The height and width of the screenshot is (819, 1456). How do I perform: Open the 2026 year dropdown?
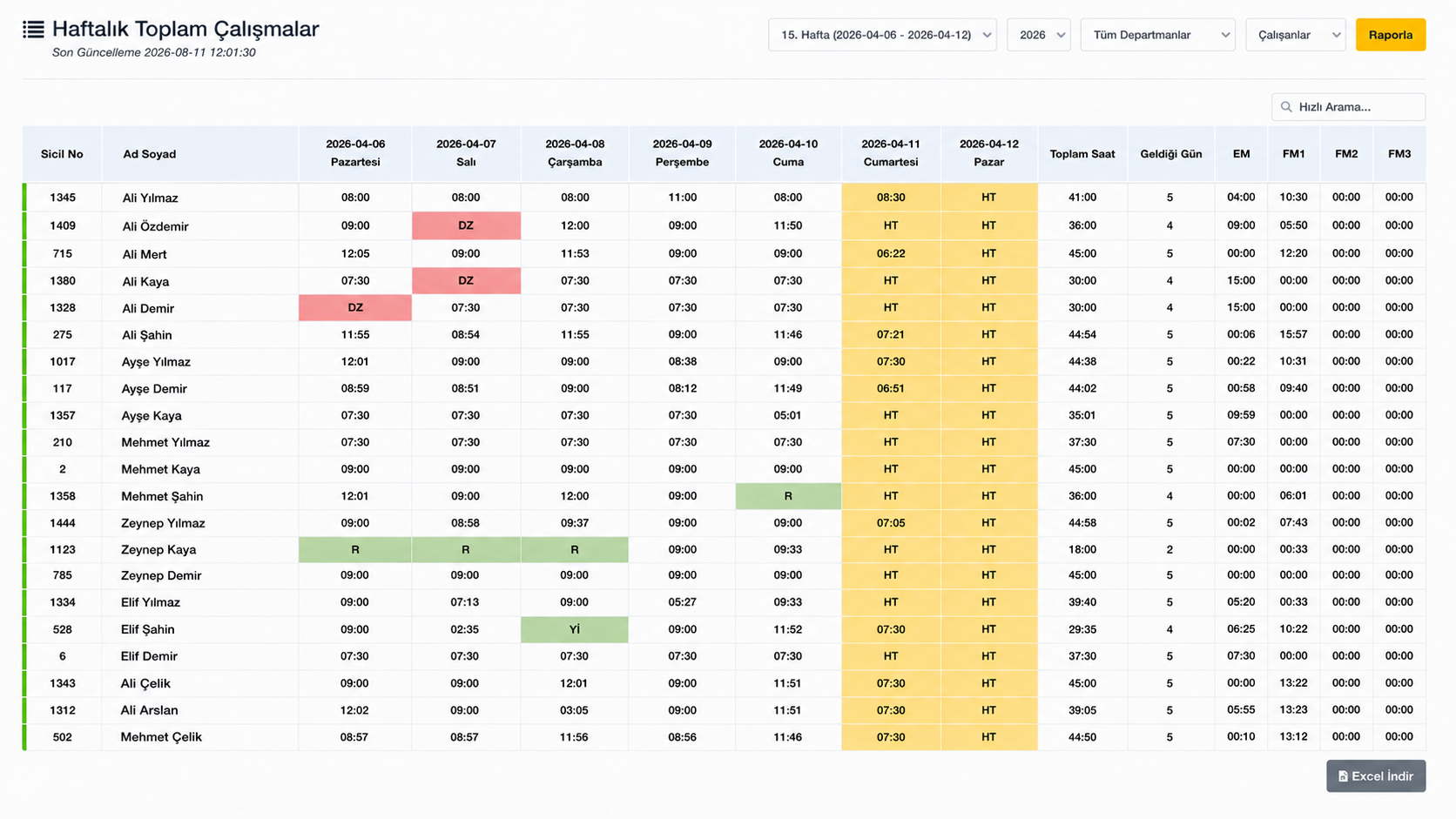(1039, 35)
